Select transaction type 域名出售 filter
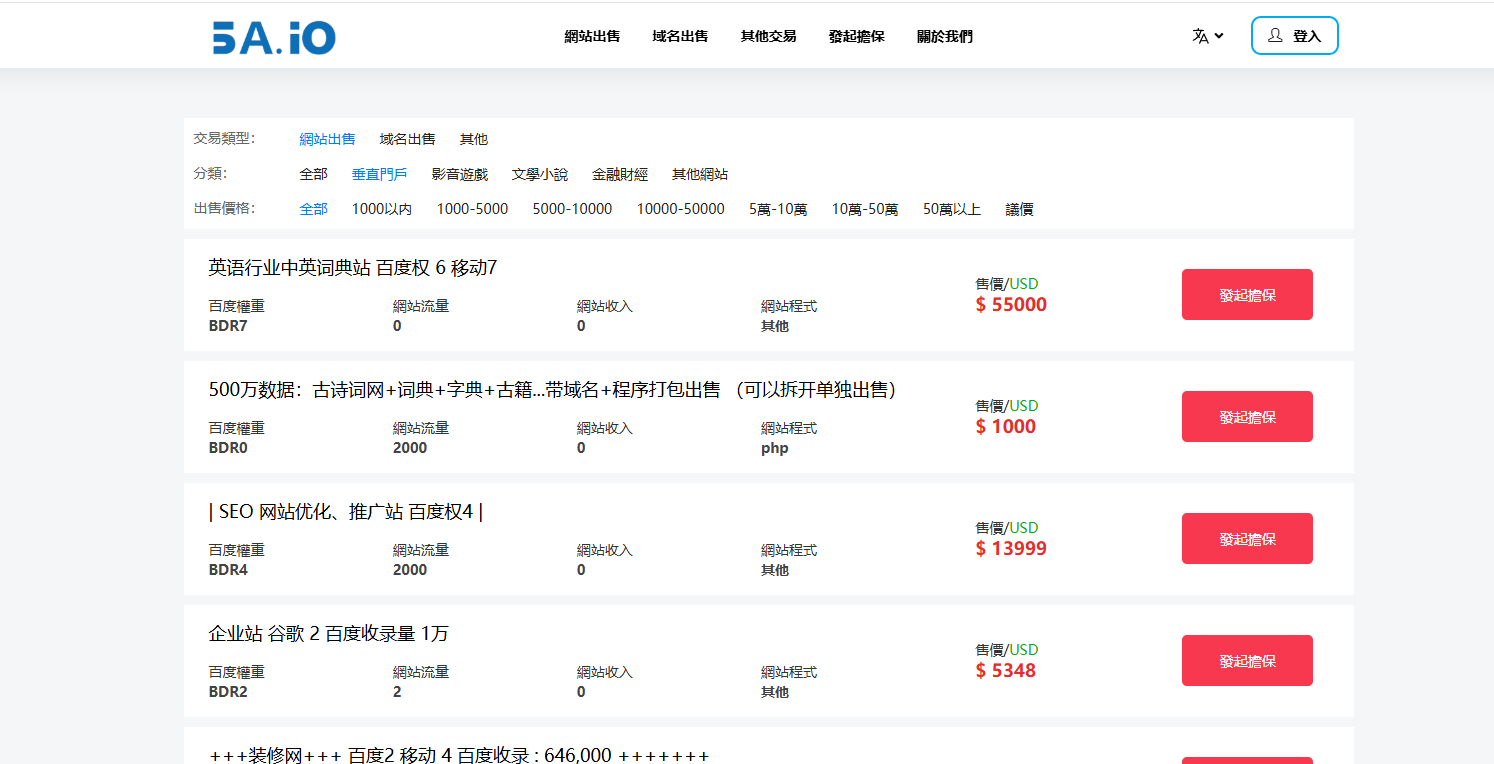The width and height of the screenshot is (1494, 764). [x=407, y=139]
